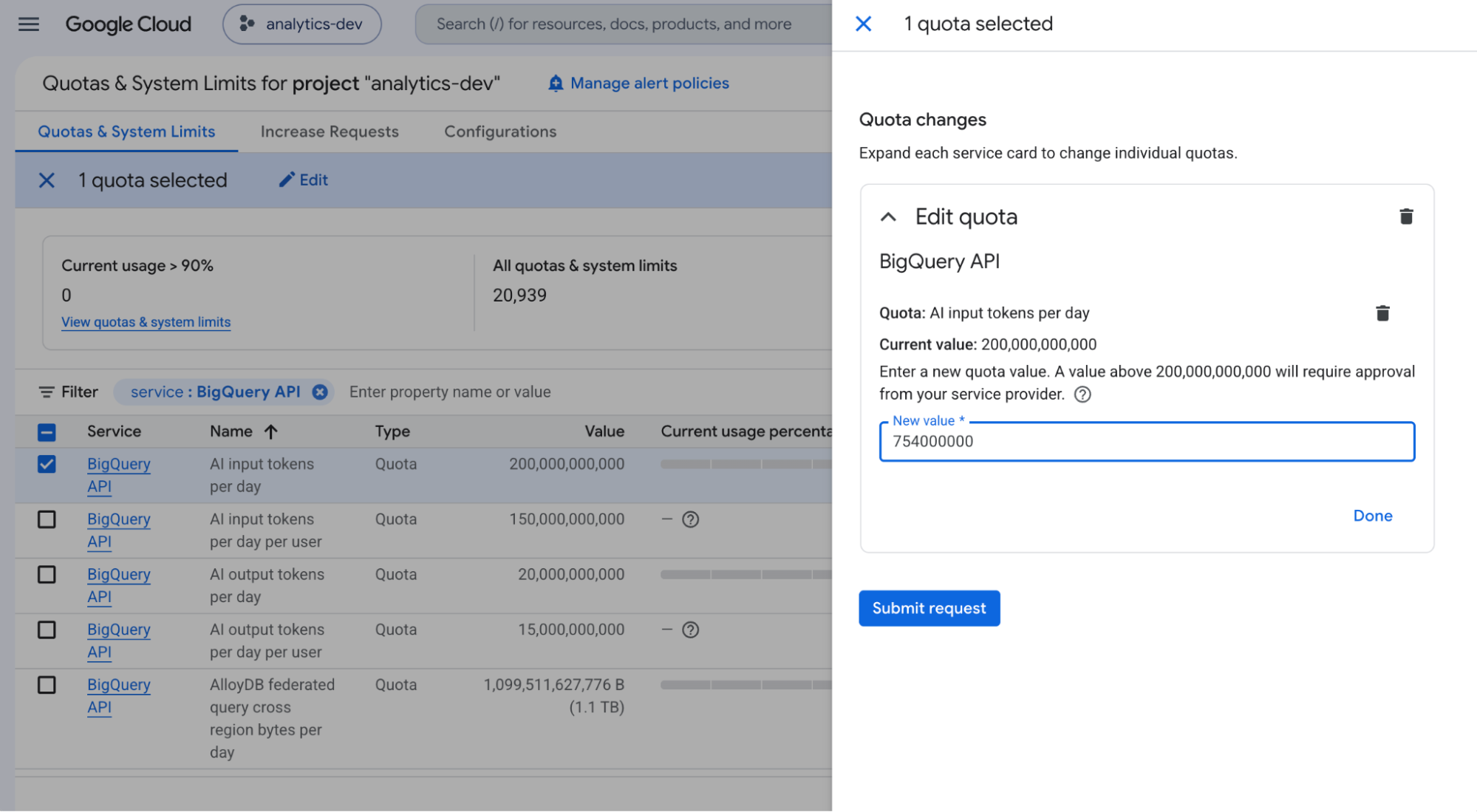Open BigQuery API link in AlloyDB federated row
Image resolution: width=1477 pixels, height=812 pixels.
coord(118,696)
